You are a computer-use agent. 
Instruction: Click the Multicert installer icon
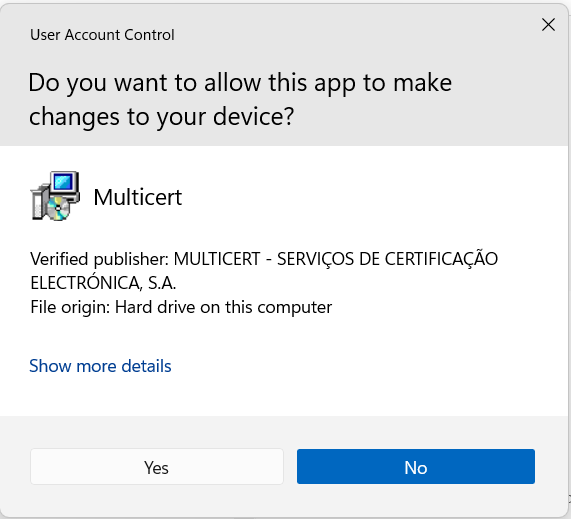click(x=55, y=196)
